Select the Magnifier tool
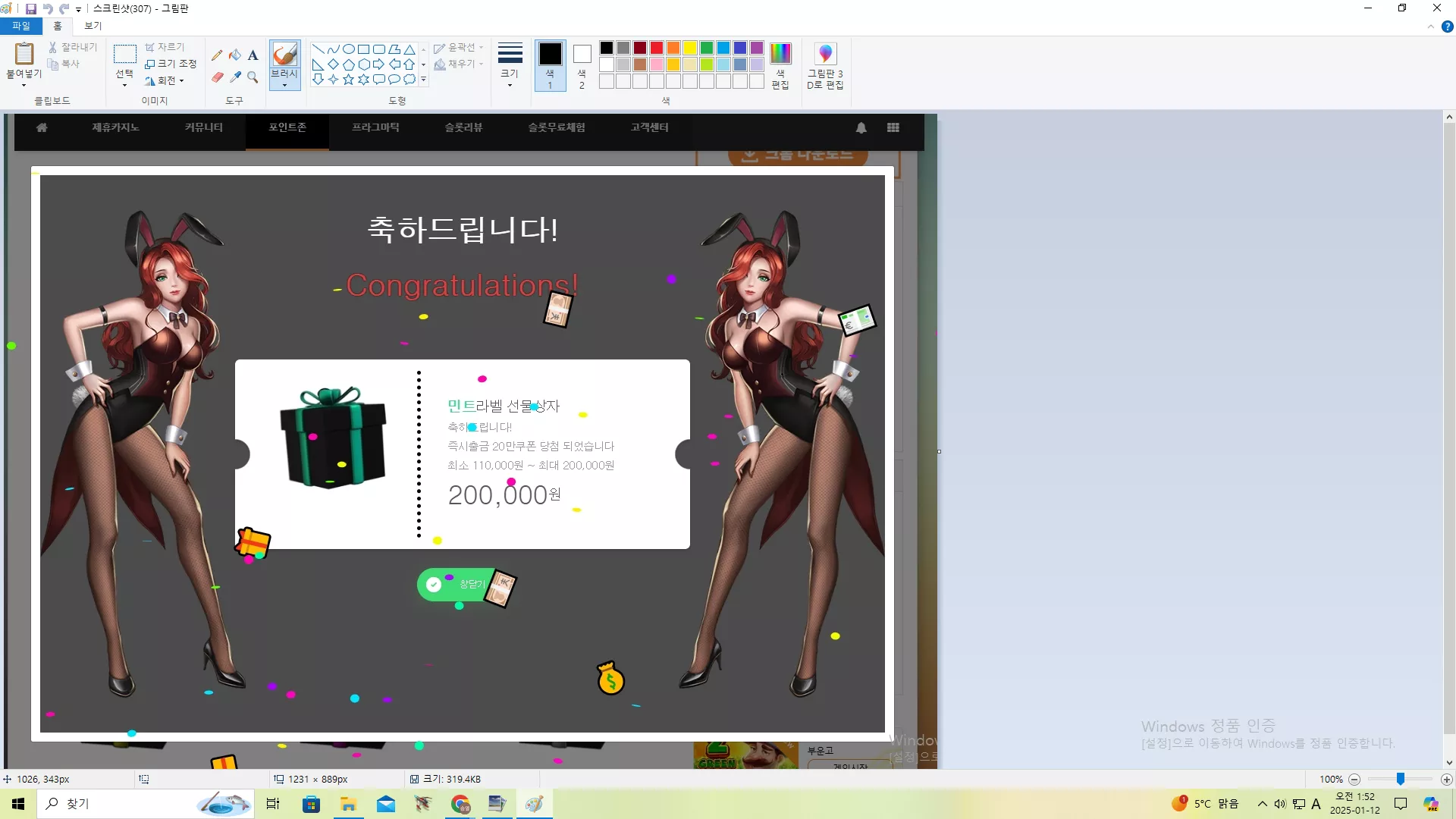The height and width of the screenshot is (819, 1456). click(x=253, y=77)
